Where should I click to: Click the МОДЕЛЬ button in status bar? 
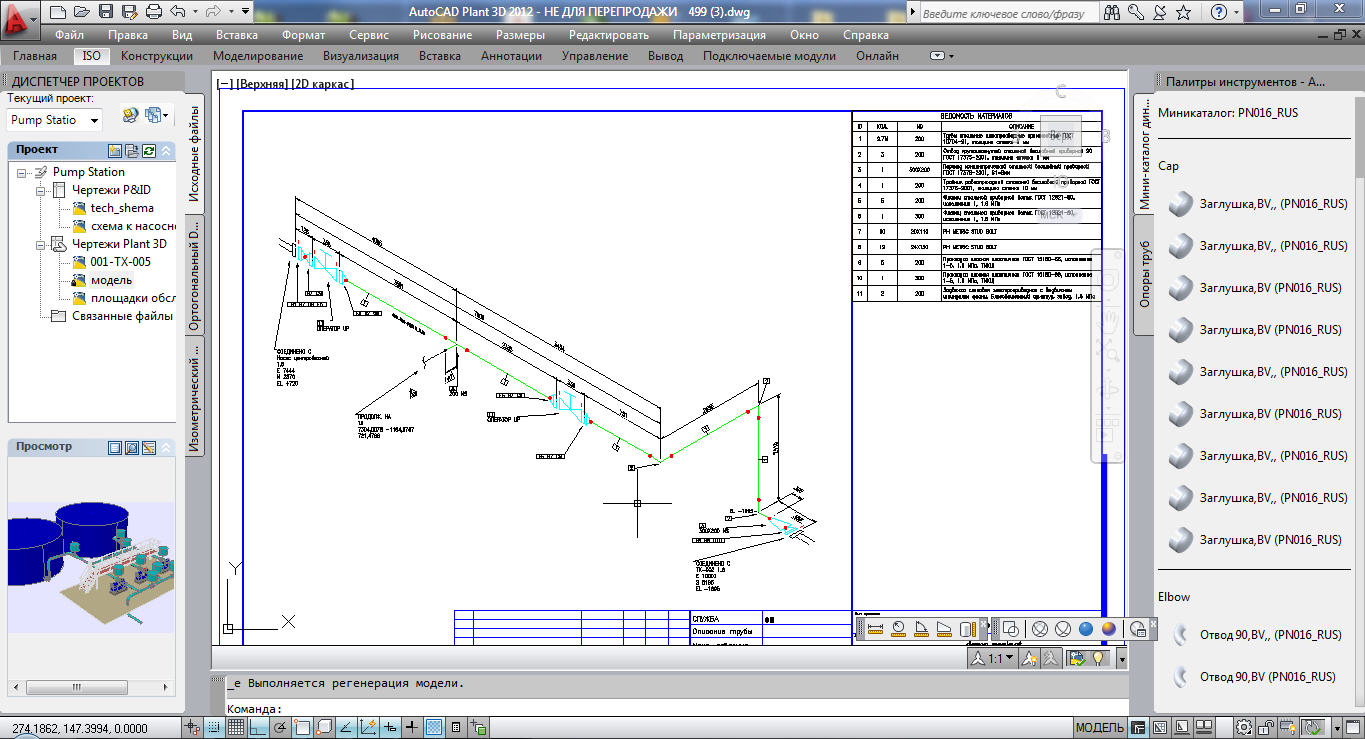(x=1100, y=728)
